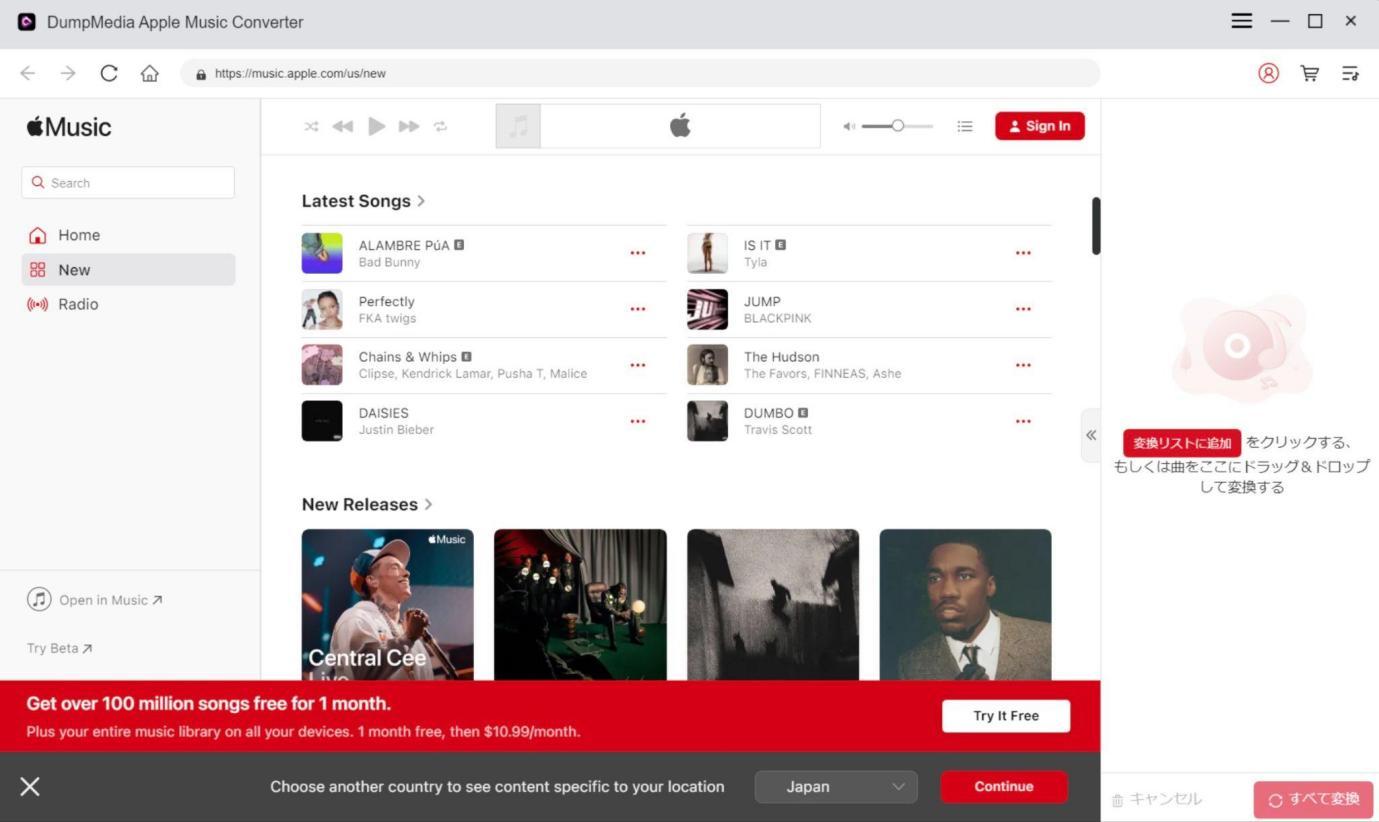Select JUMP album artwork by BLACKPINK
This screenshot has height=822, width=1379.
point(707,309)
